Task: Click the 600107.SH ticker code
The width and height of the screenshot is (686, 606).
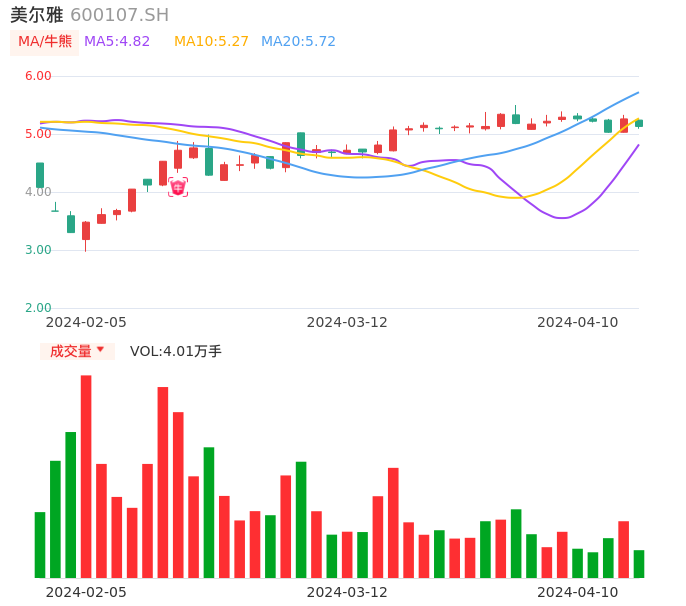Action: pos(119,15)
